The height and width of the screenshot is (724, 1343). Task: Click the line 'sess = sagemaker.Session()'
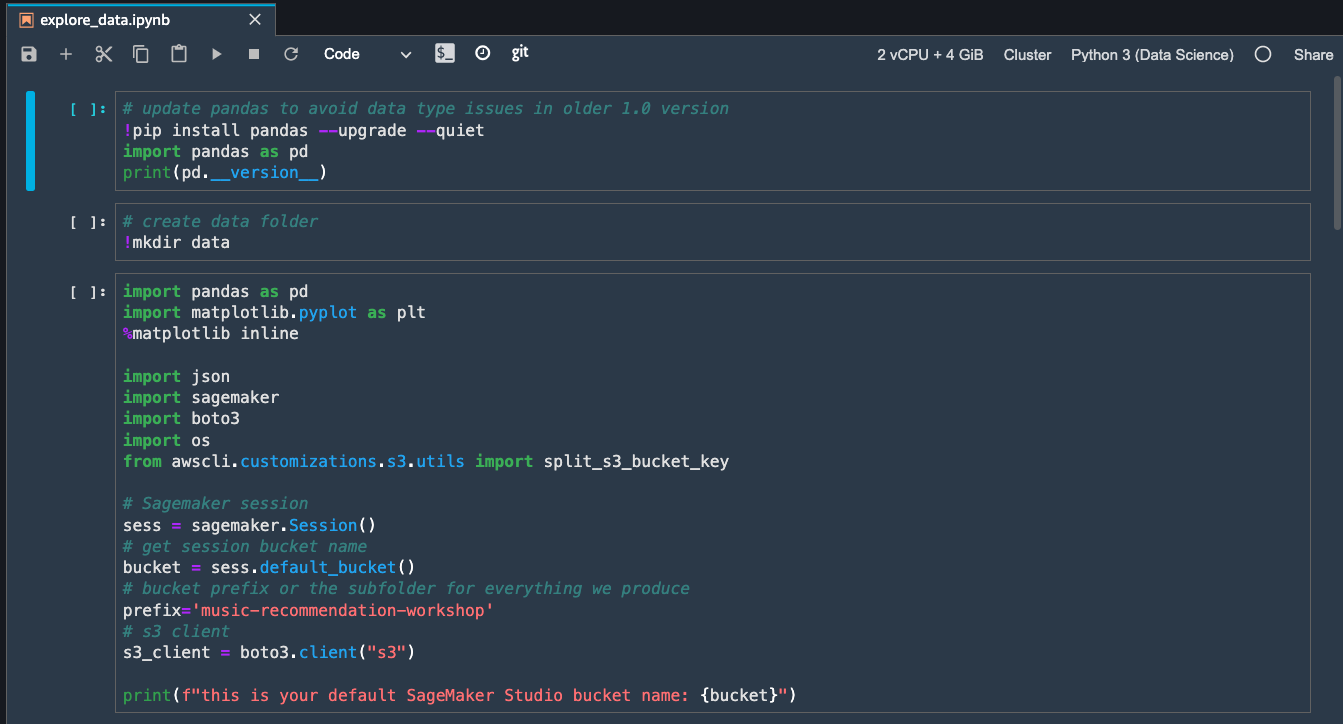249,525
